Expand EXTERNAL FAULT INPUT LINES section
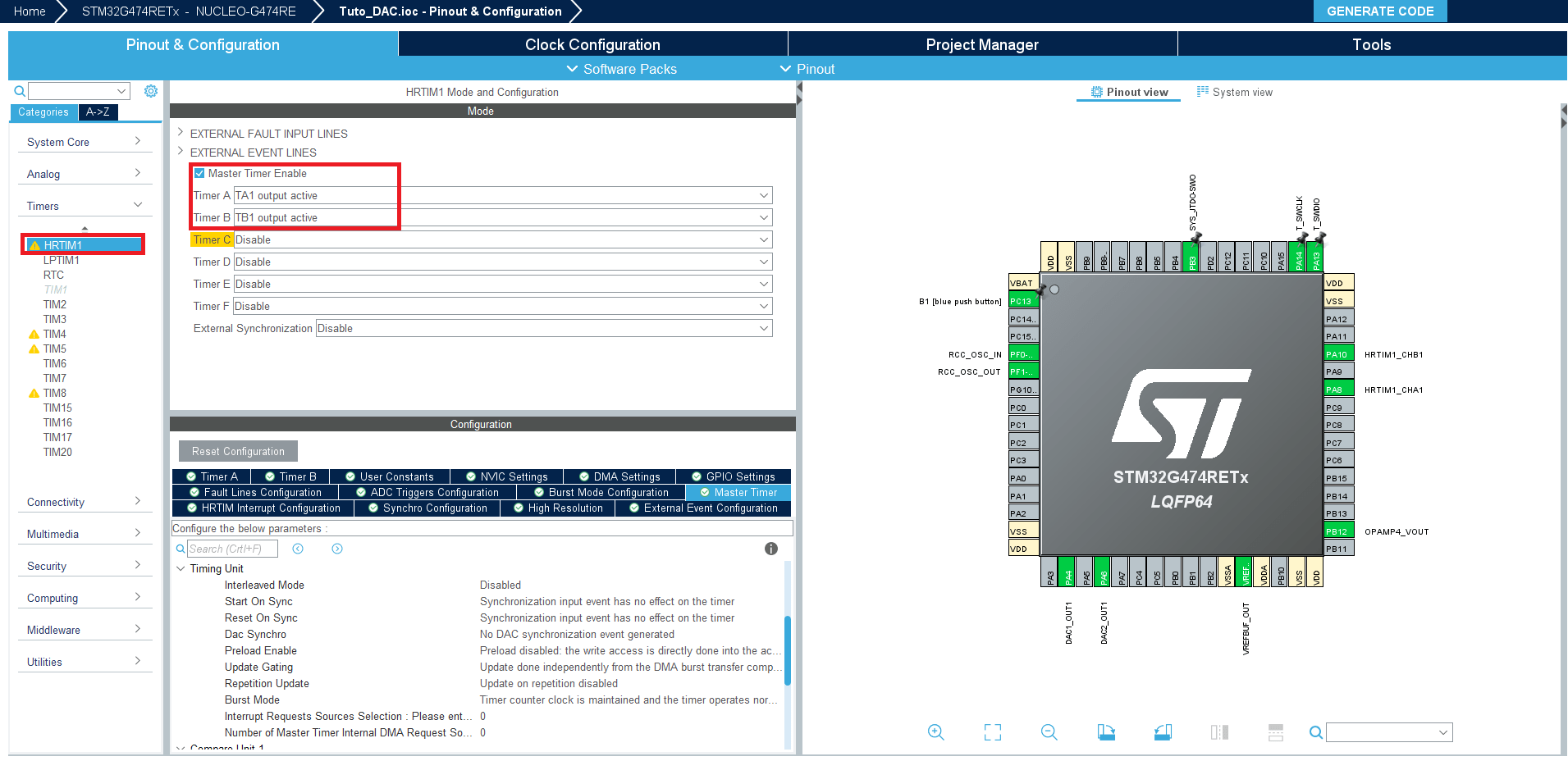Viewport: 1568px width, 761px height. 181,132
